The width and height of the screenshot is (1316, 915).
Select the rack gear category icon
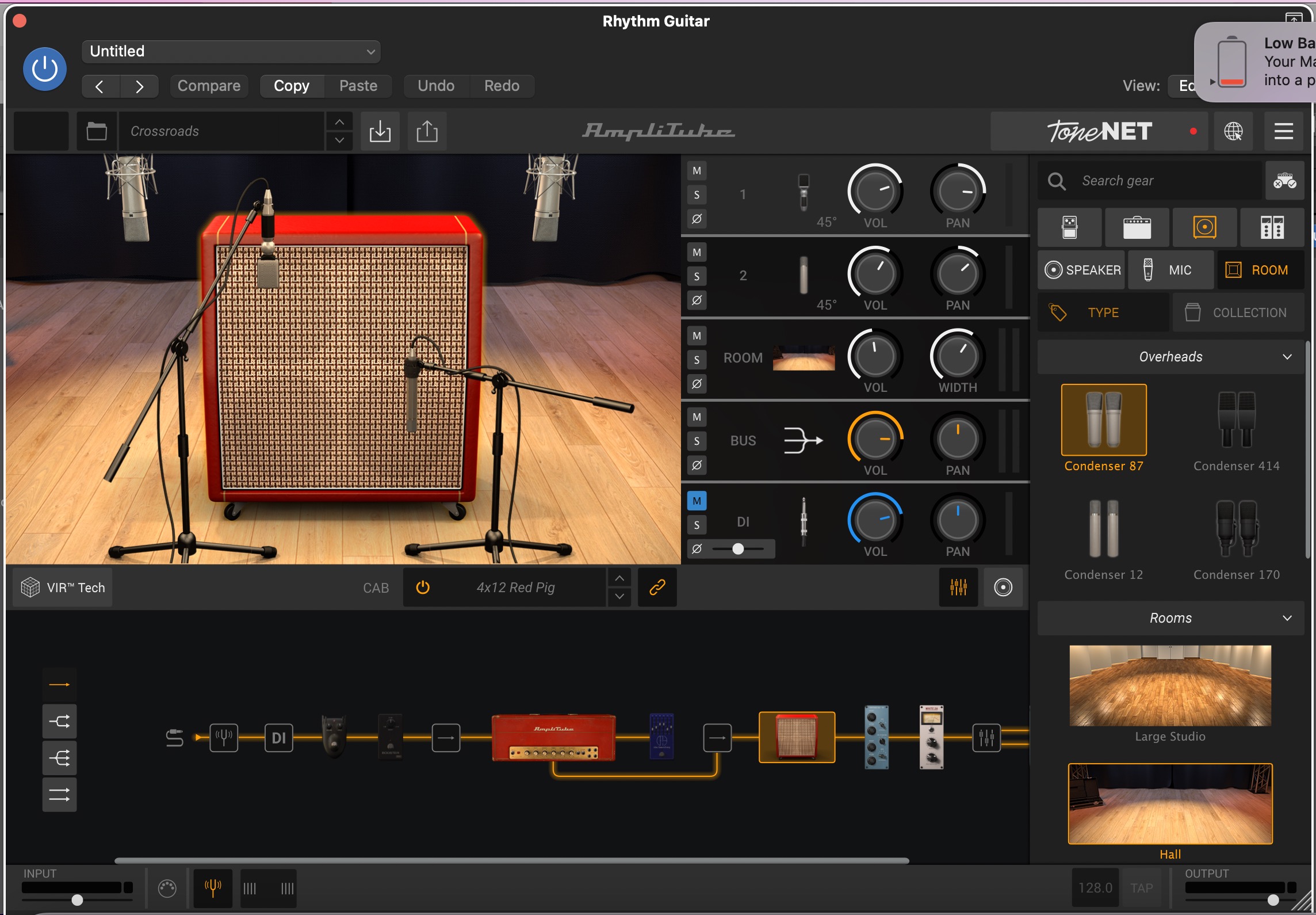1272,227
